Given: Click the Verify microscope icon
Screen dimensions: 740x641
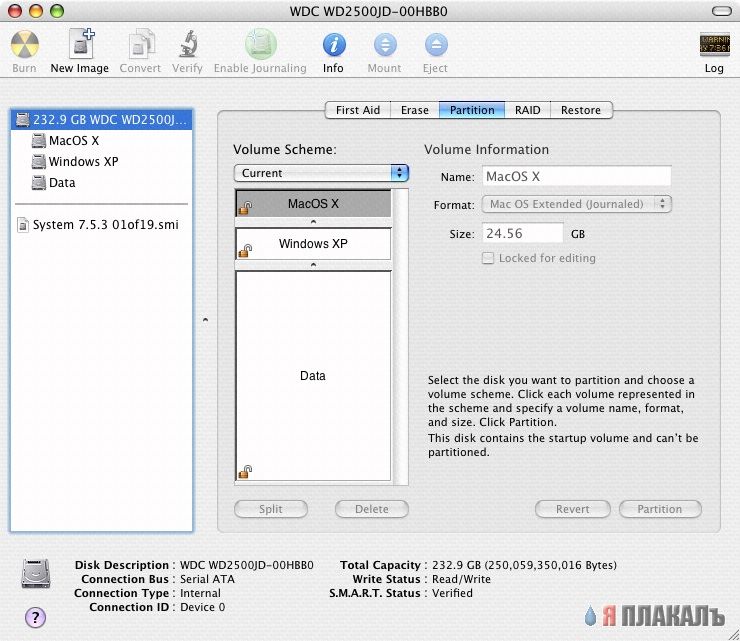Looking at the screenshot, I should pos(188,43).
